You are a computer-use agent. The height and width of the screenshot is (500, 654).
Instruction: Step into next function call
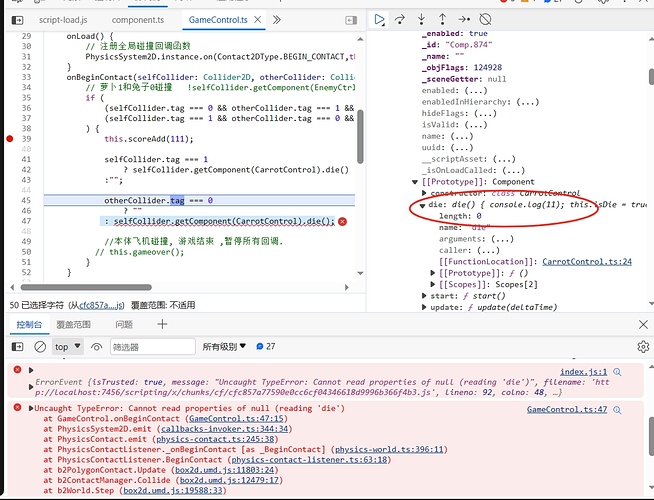[421, 19]
